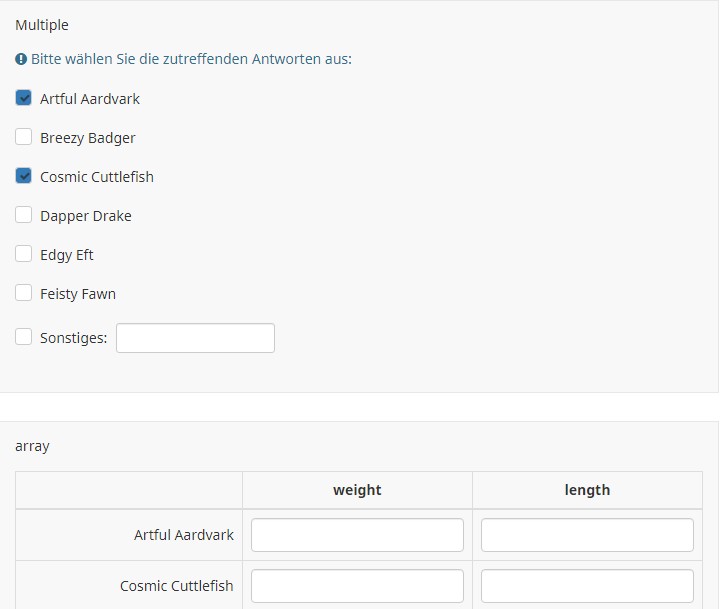Click the Multiple question title
721x609 pixels.
pos(42,25)
